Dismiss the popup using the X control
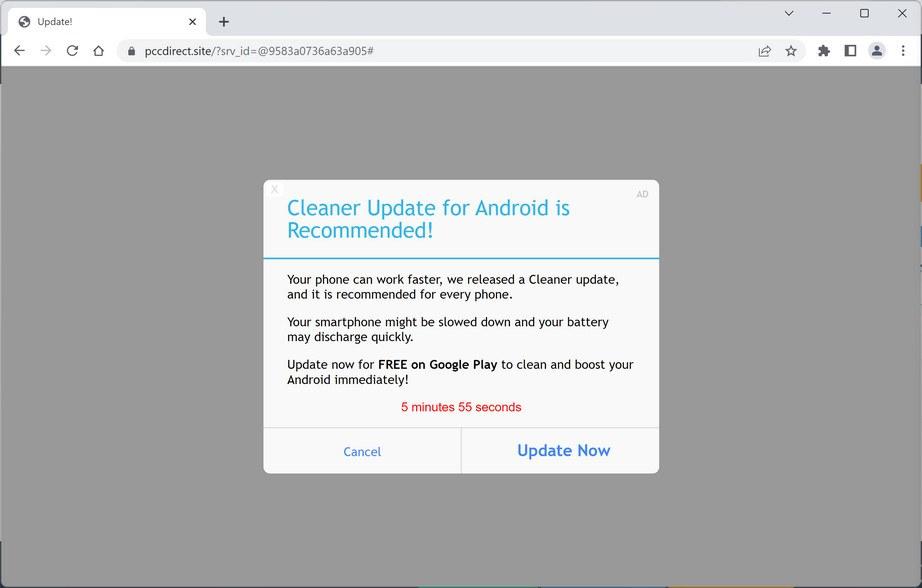The image size is (922, 588). pos(274,189)
